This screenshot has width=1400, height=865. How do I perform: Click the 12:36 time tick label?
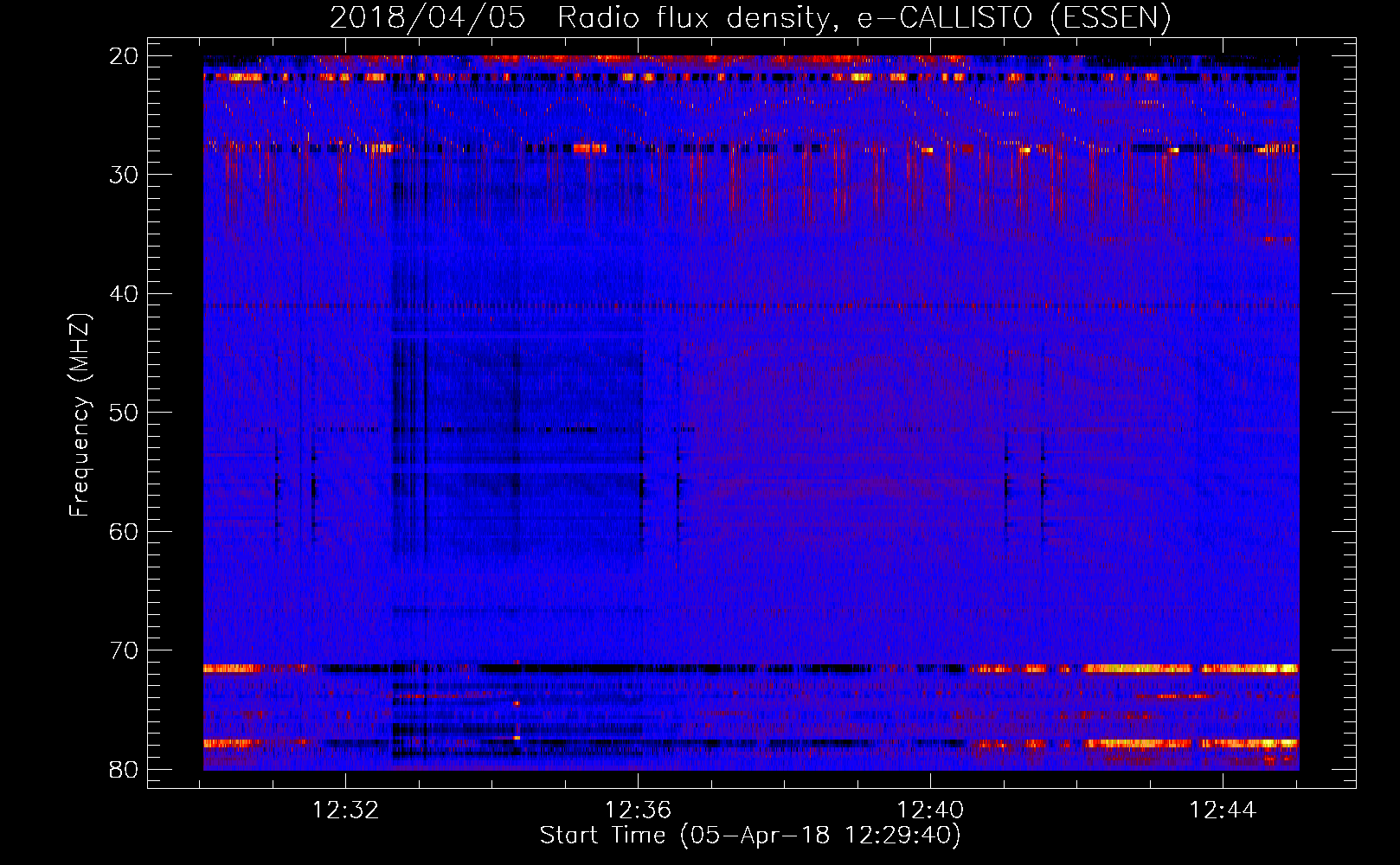pos(638,811)
